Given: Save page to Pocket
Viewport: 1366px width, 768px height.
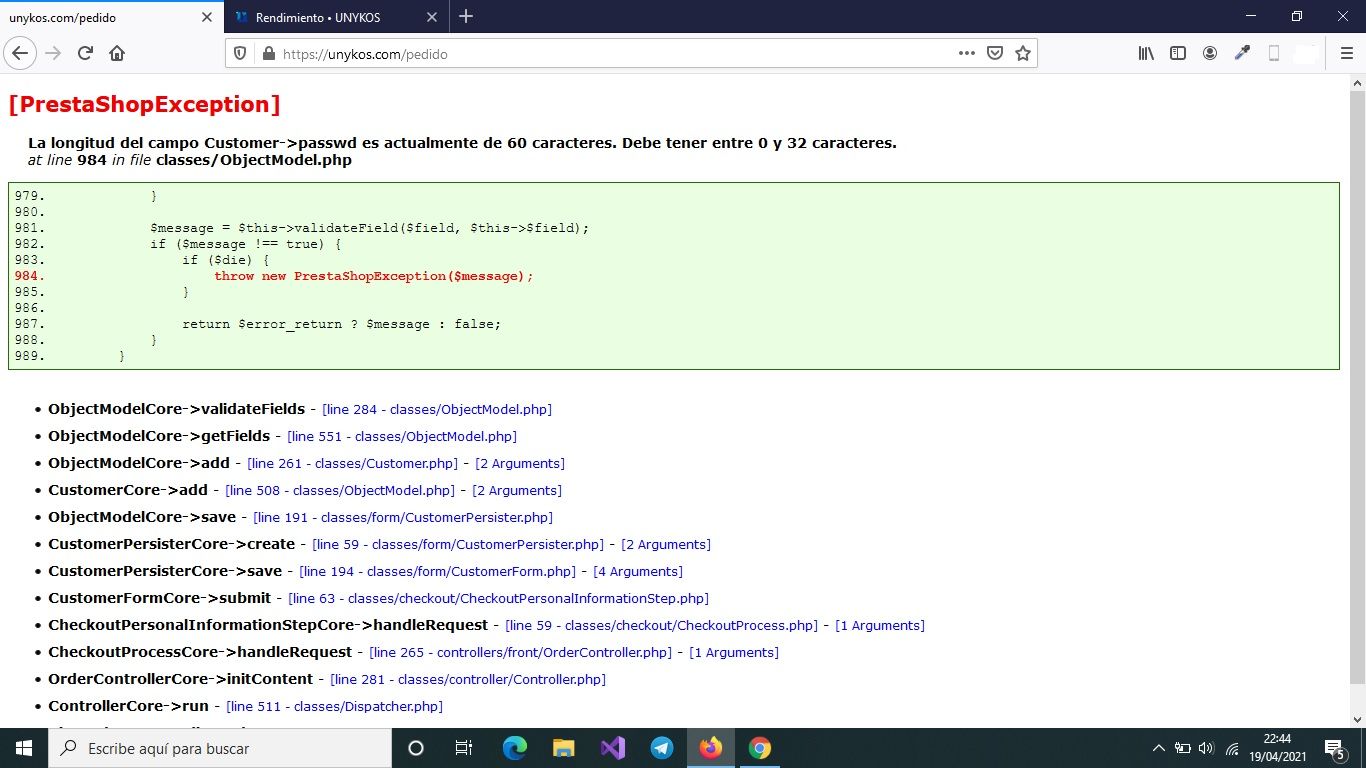Looking at the screenshot, I should pyautogui.click(x=995, y=53).
